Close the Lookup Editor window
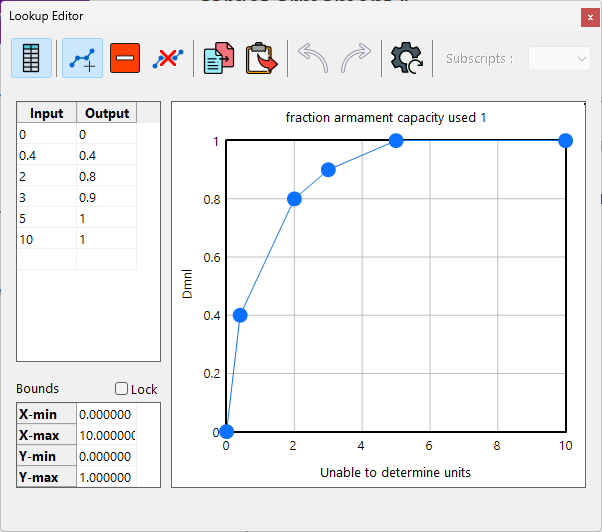The image size is (602, 532). point(586,16)
